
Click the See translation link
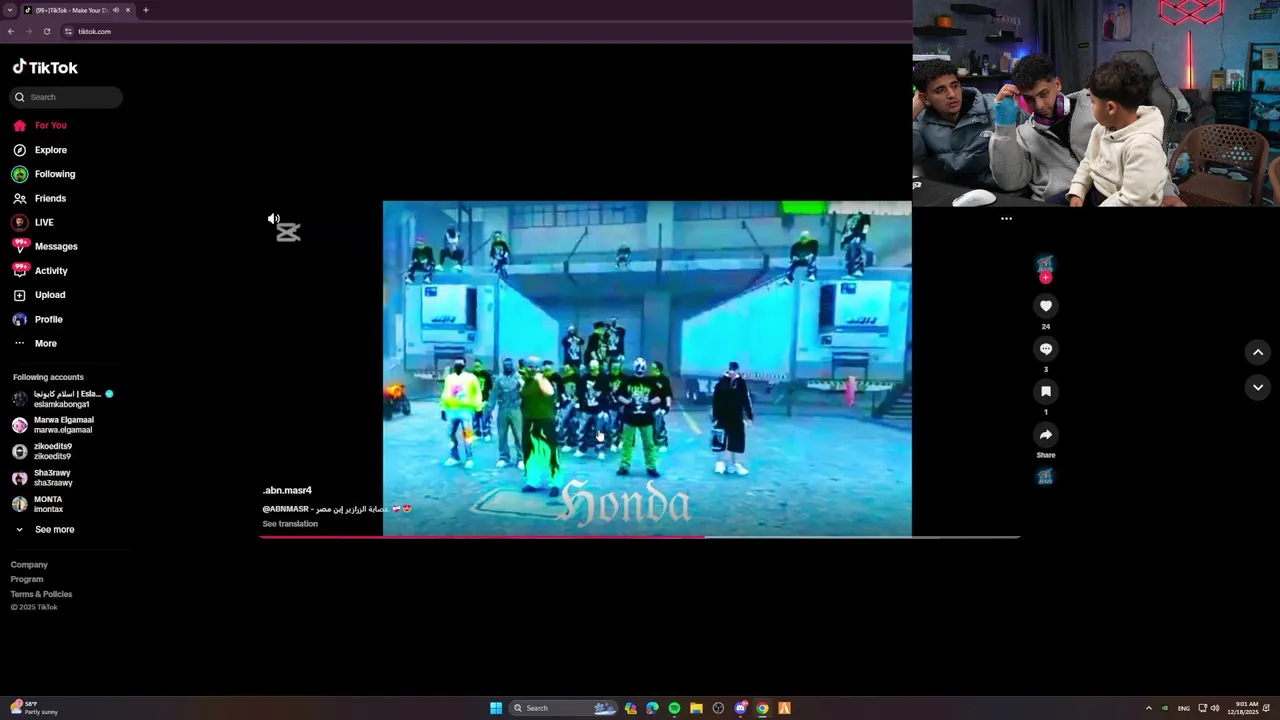tap(290, 524)
